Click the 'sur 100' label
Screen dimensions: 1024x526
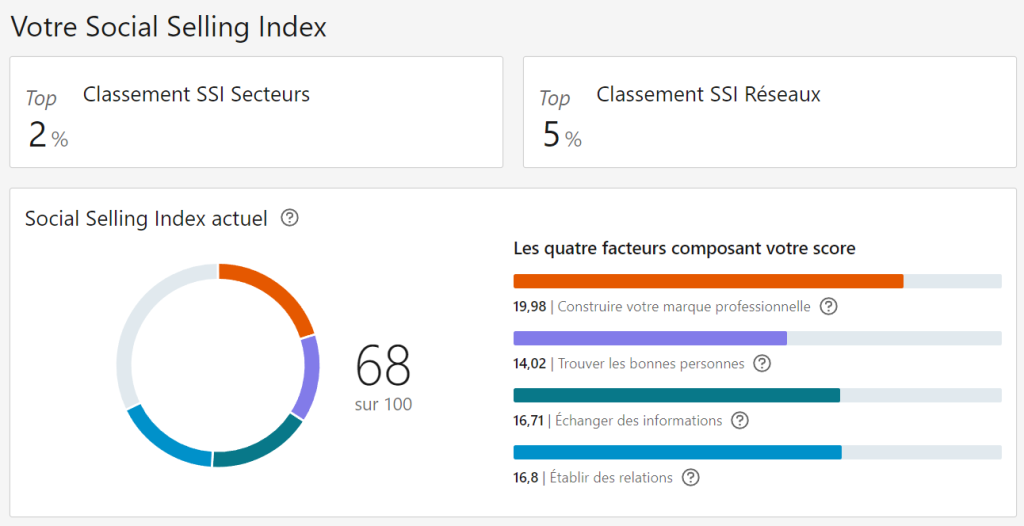383,404
